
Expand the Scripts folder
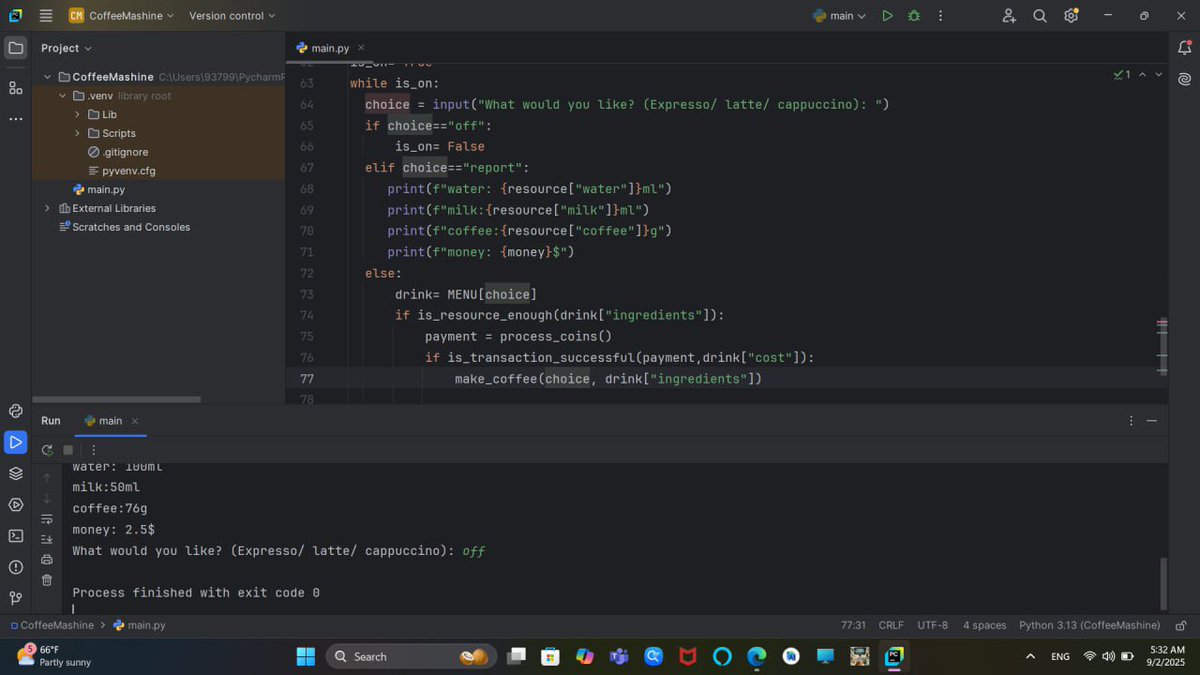[x=78, y=133]
